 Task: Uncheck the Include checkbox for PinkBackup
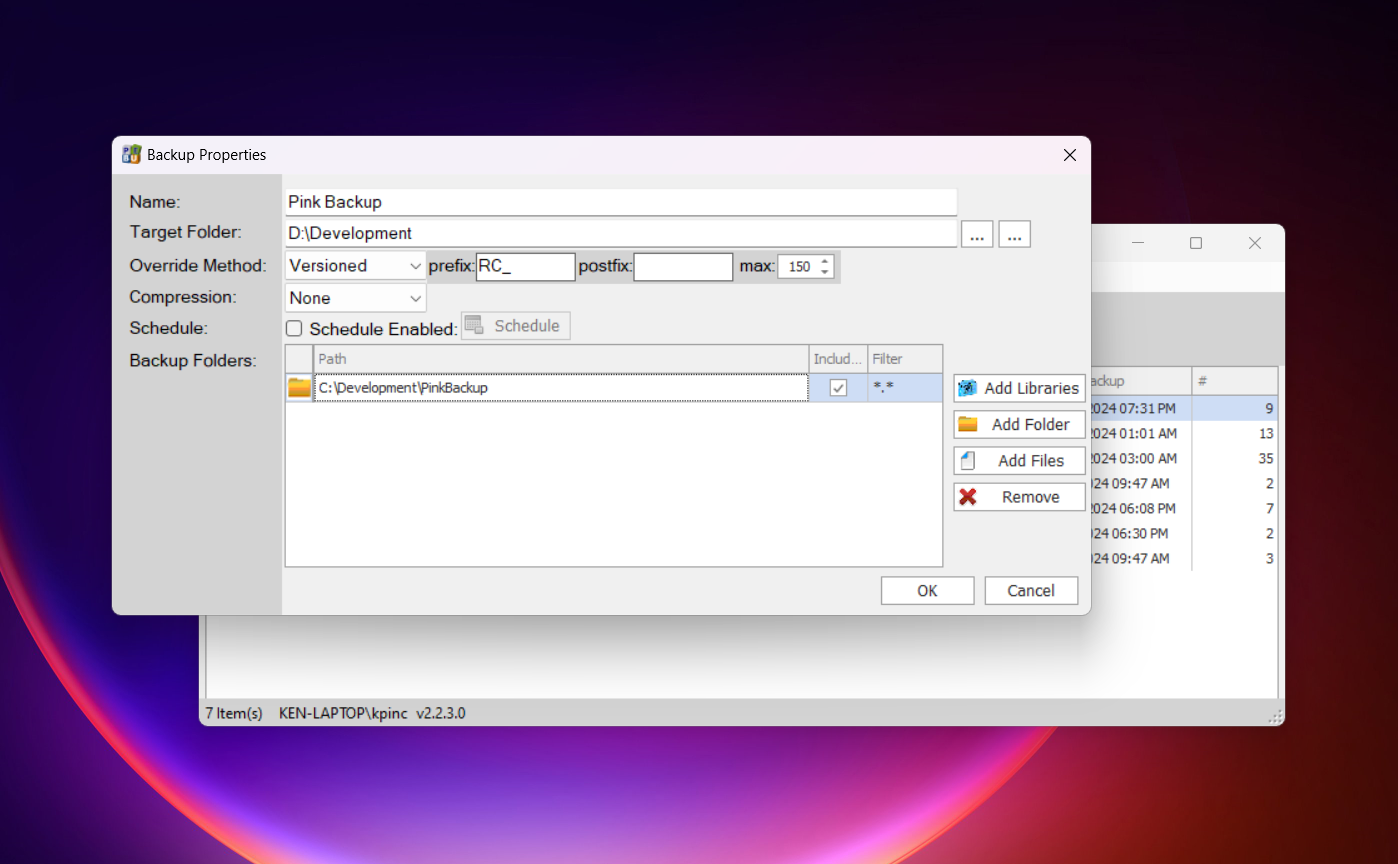838,388
